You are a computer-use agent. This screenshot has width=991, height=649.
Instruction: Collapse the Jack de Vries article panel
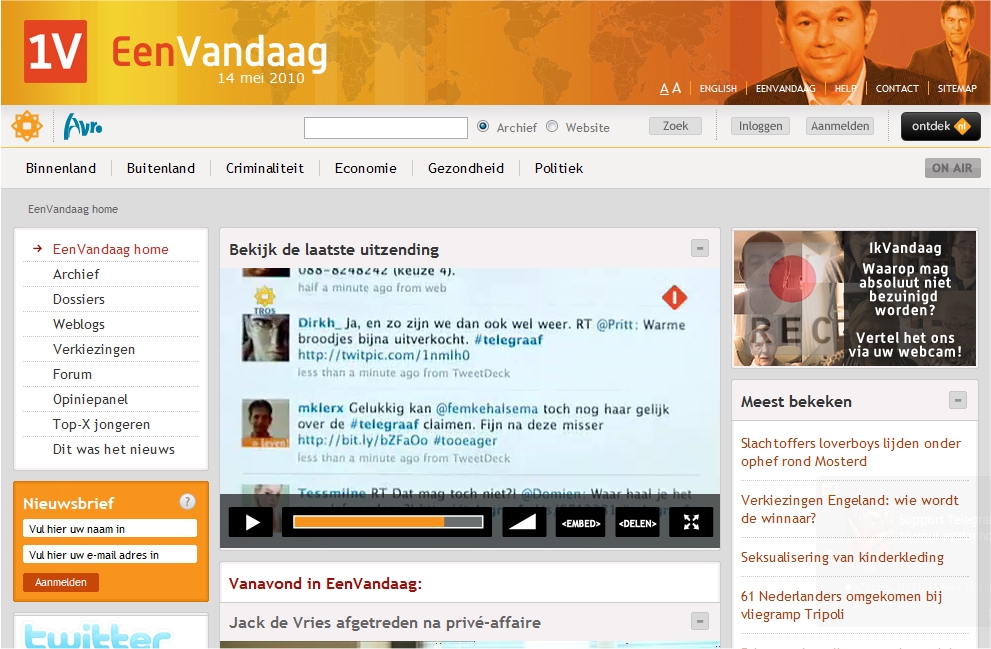coord(700,621)
